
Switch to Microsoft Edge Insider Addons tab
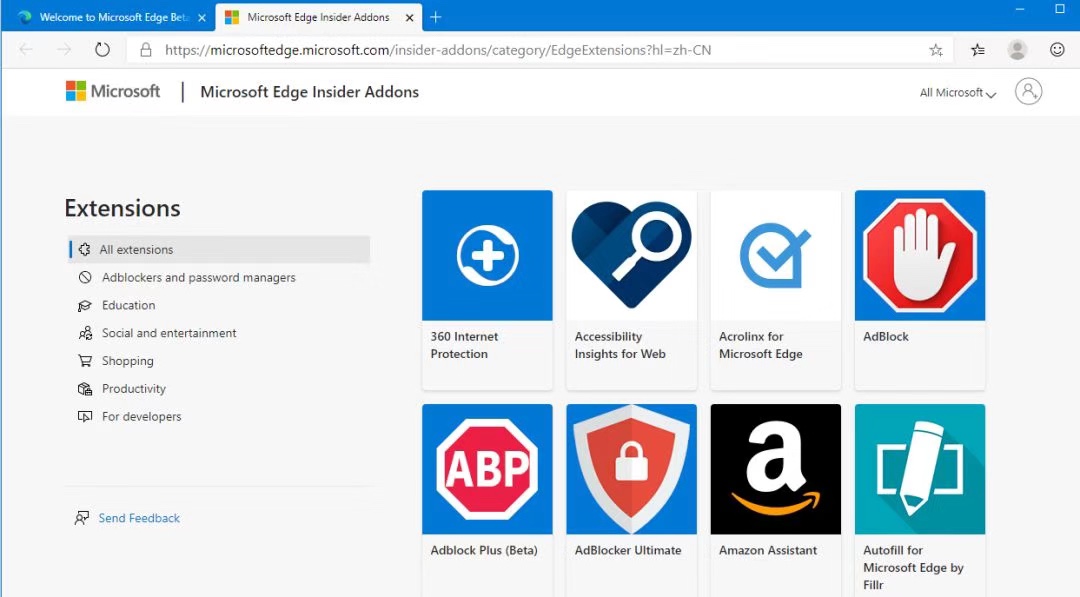319,17
